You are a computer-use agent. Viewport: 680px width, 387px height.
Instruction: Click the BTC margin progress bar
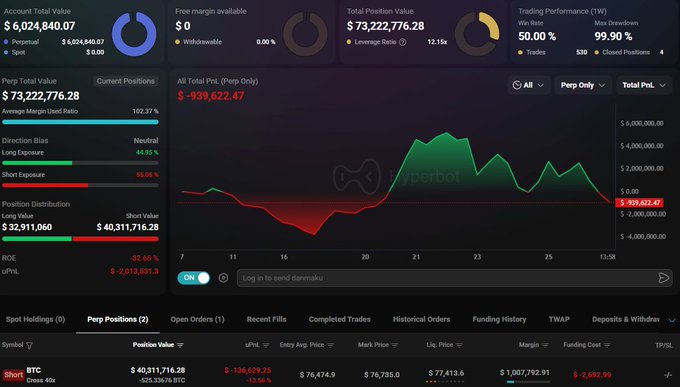(528, 382)
